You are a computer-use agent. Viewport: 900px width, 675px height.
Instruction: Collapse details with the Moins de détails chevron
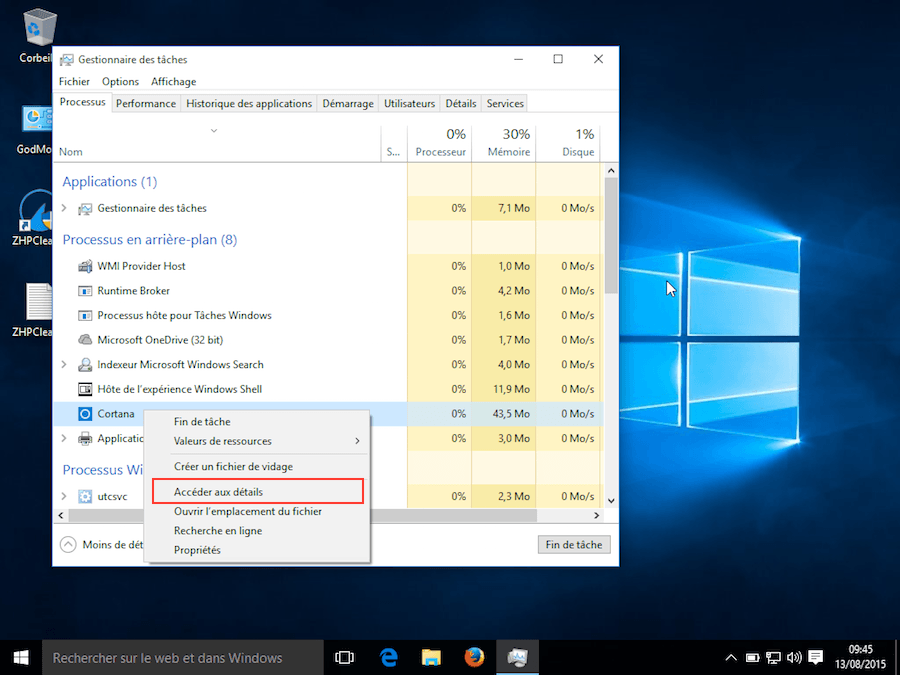coord(68,545)
